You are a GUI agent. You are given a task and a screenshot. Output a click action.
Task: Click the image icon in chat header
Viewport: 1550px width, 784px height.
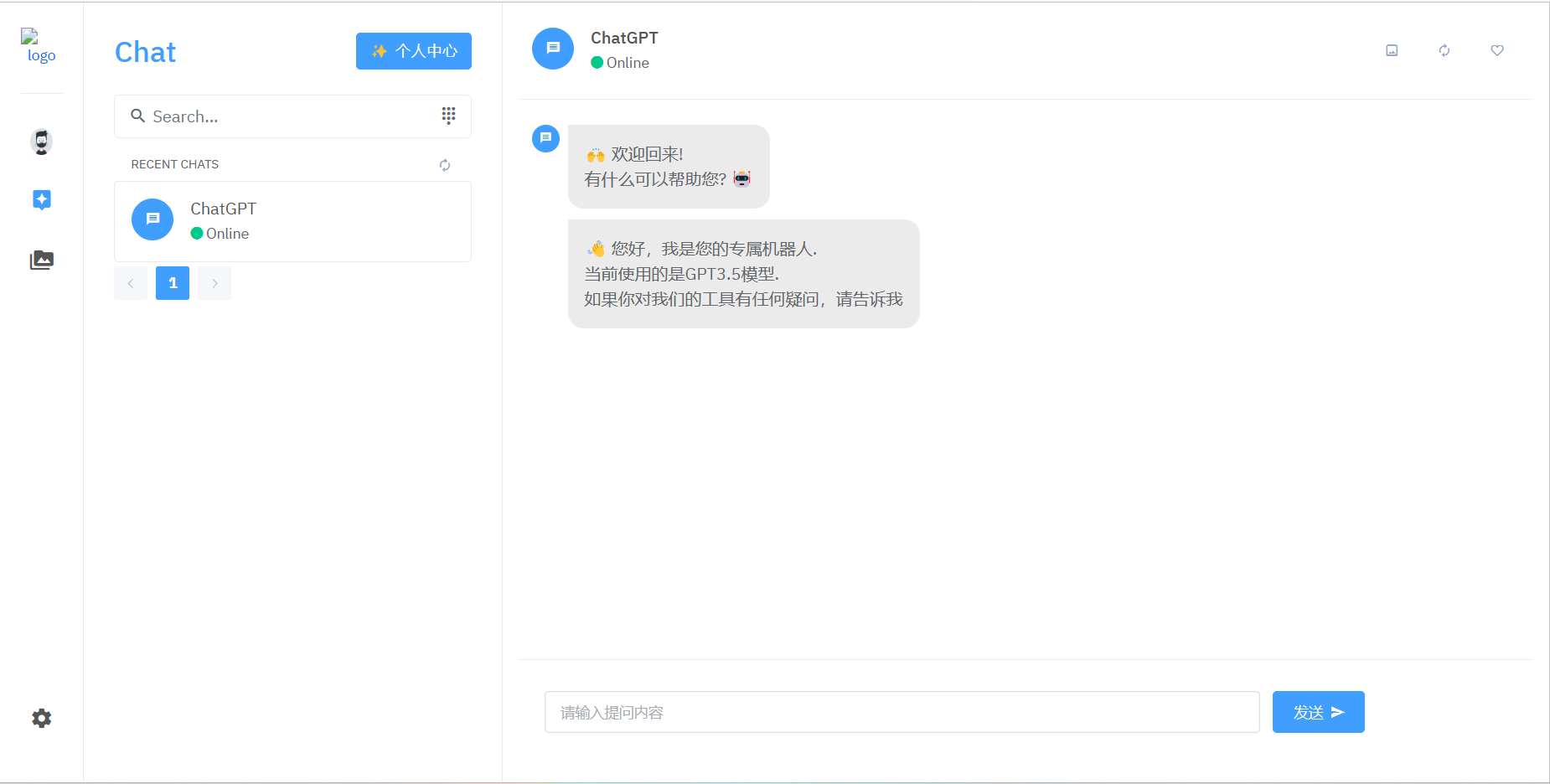click(1392, 50)
